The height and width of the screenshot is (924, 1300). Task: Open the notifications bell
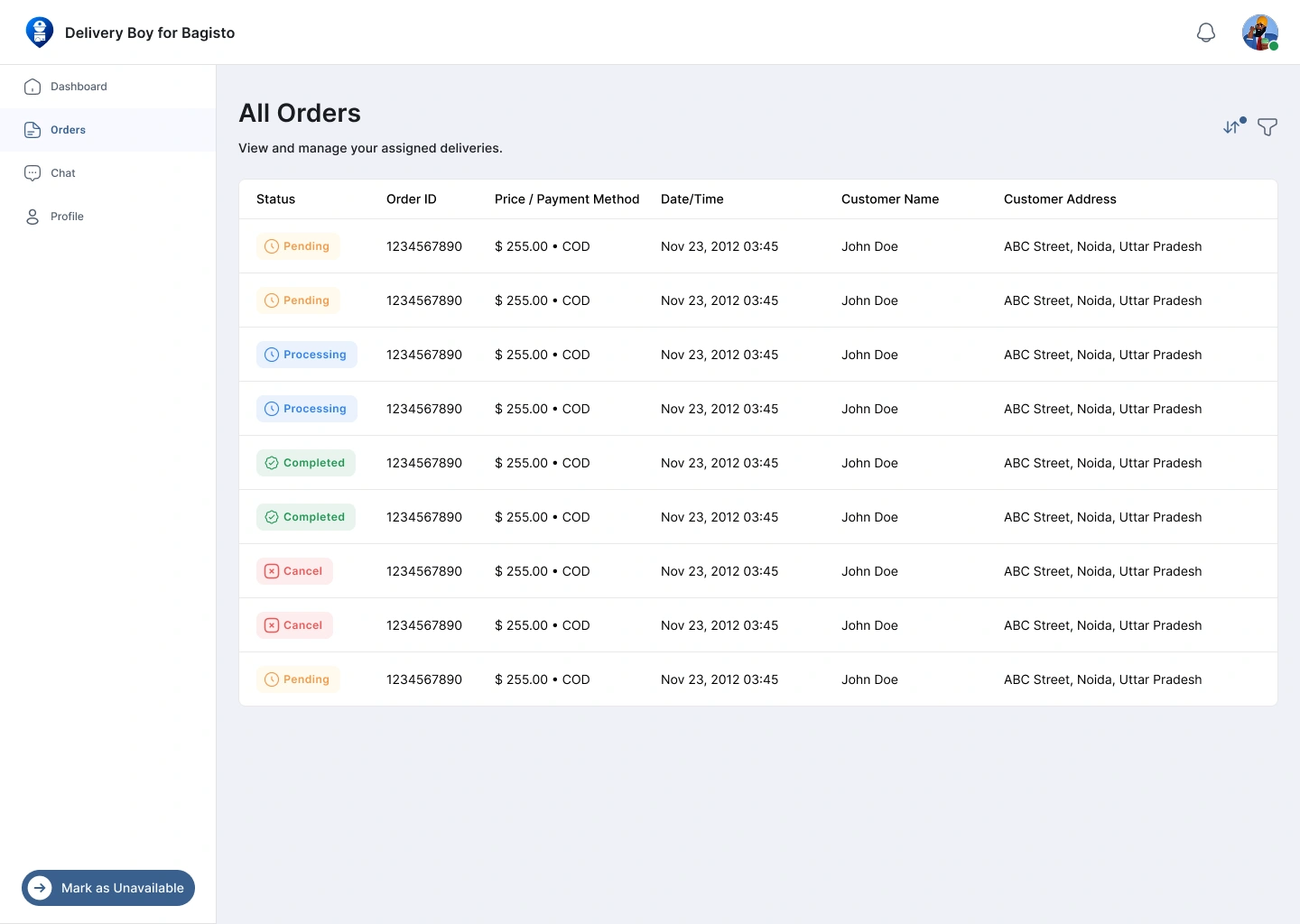pos(1206,32)
